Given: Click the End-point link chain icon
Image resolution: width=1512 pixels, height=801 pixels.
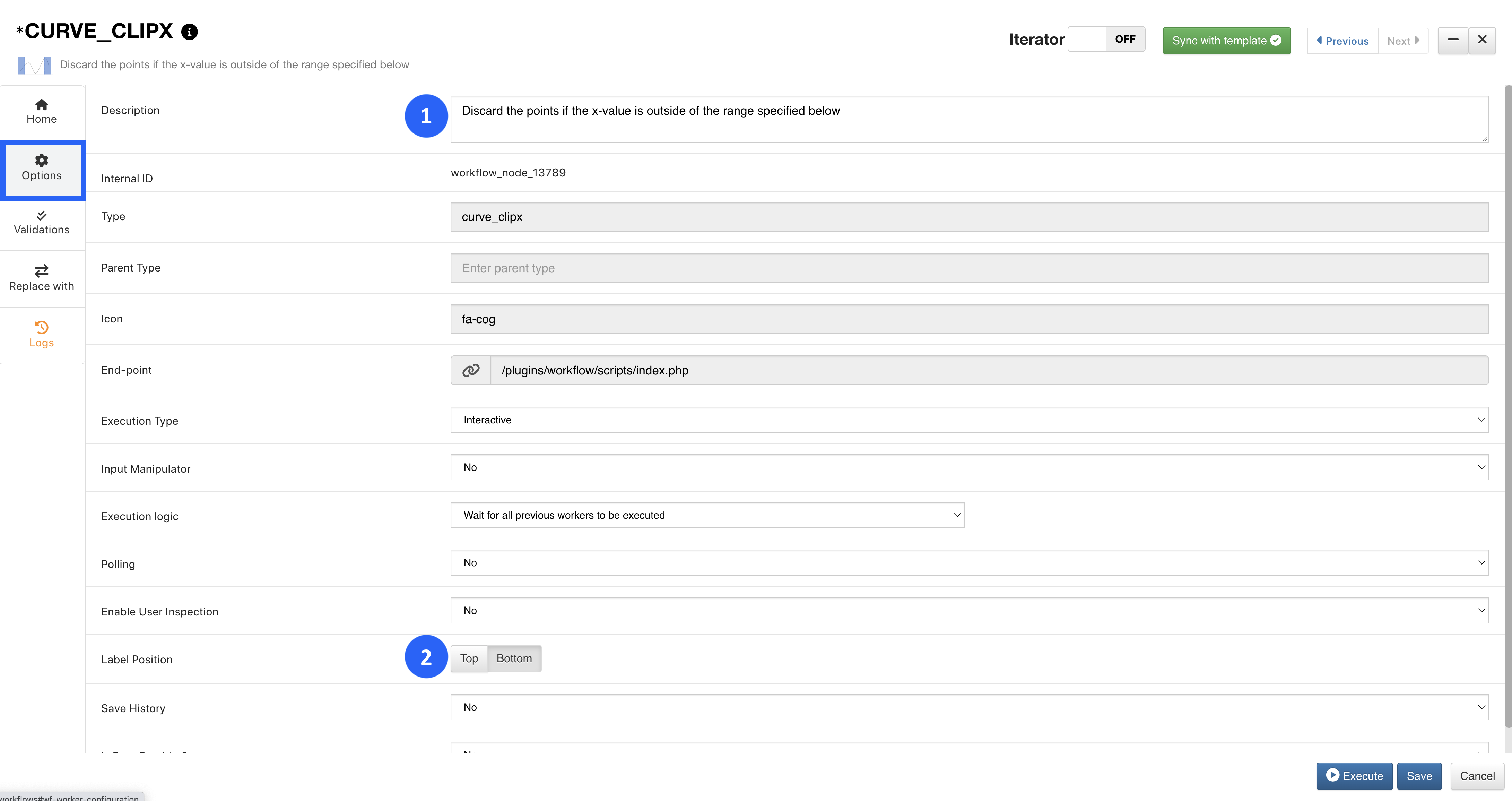Looking at the screenshot, I should (471, 371).
